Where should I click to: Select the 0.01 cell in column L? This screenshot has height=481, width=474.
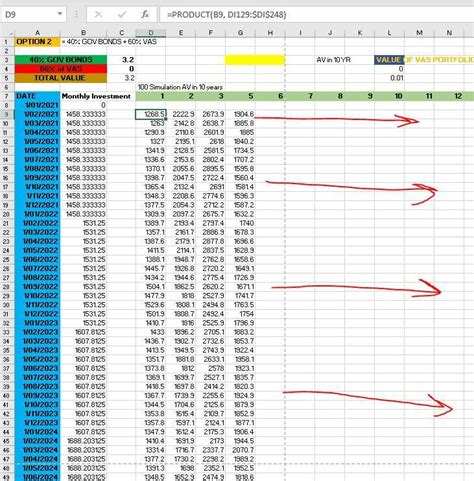click(389, 78)
